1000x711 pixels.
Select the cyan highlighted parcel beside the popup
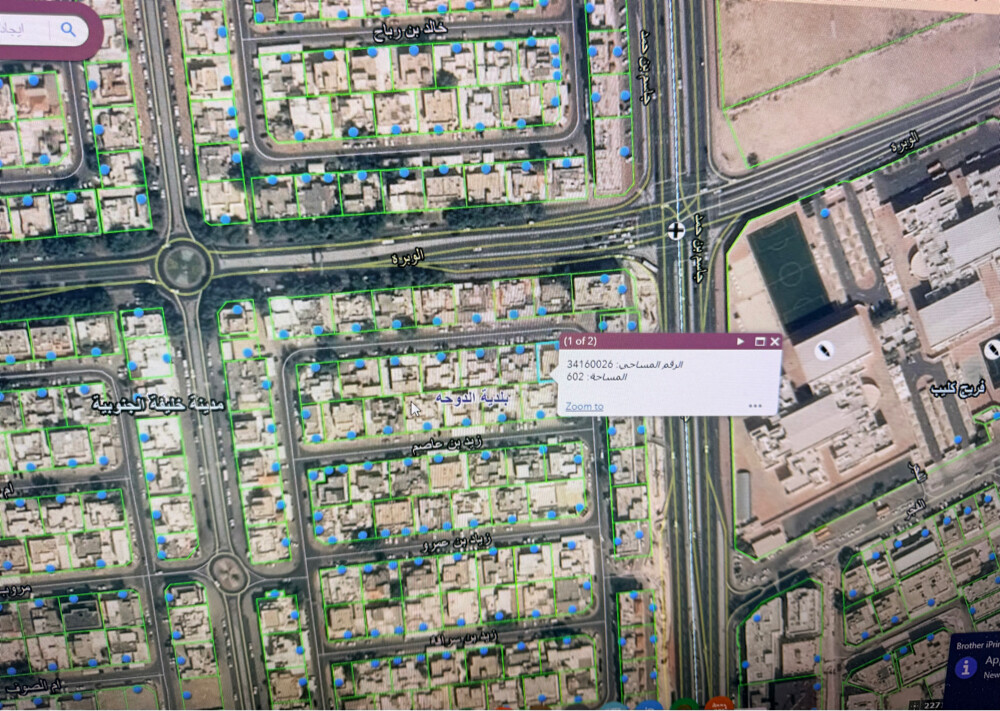(x=547, y=362)
